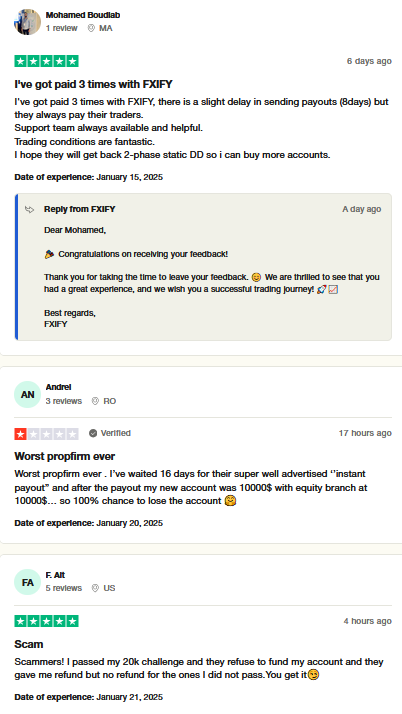The image size is (402, 714).
Task: Click Mohamed's five-star rating image
Action: coord(46,61)
